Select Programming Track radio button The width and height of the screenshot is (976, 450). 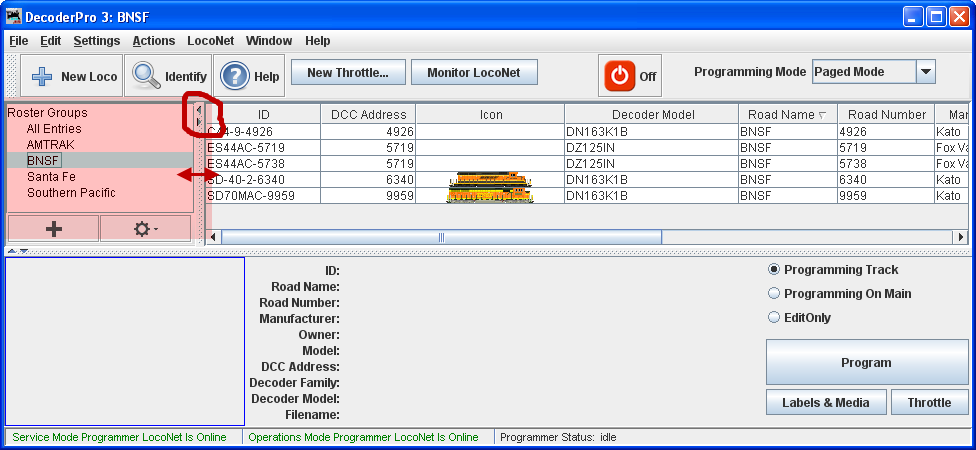774,270
